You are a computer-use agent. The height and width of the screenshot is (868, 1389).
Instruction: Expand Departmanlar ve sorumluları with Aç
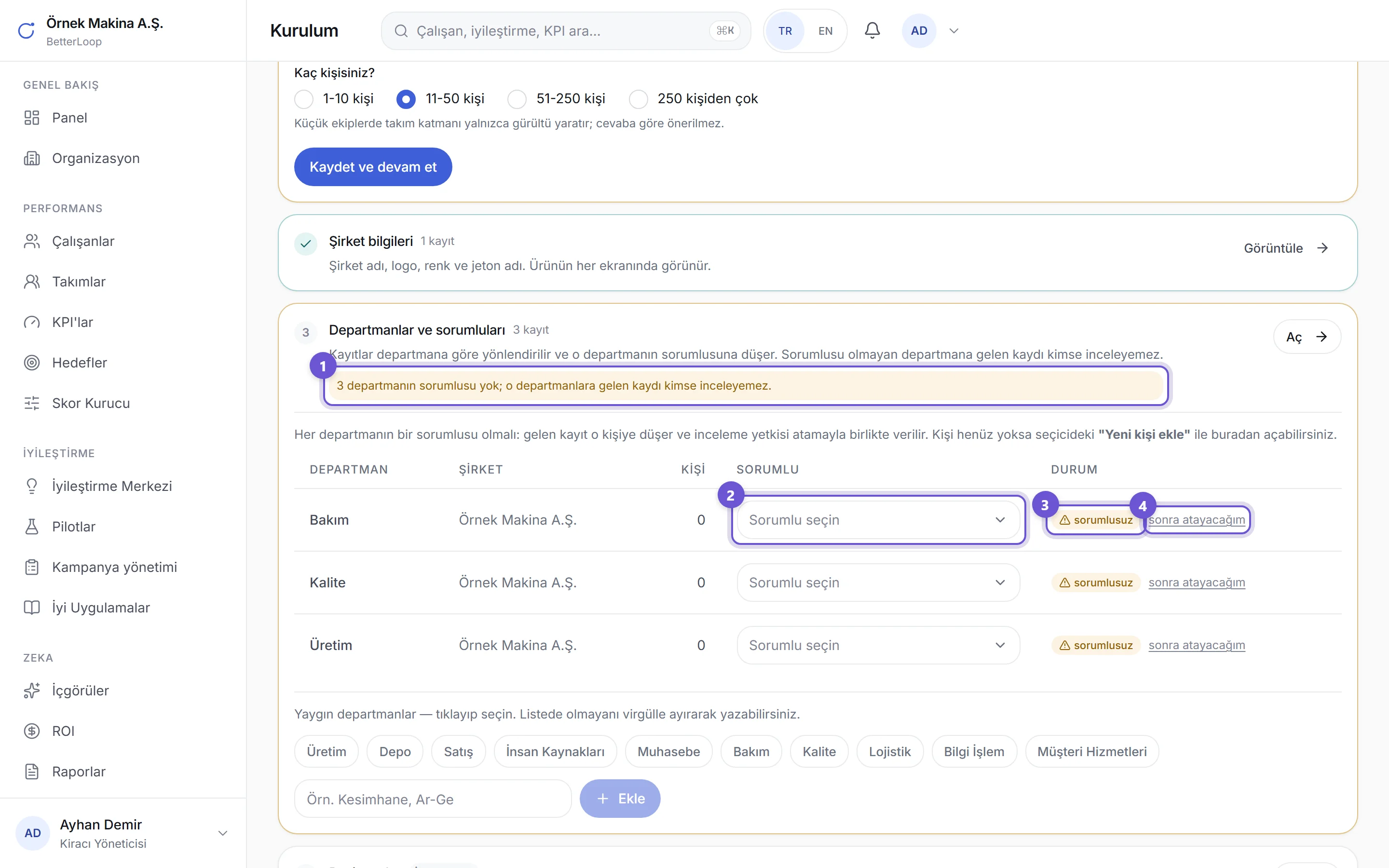(x=1307, y=337)
